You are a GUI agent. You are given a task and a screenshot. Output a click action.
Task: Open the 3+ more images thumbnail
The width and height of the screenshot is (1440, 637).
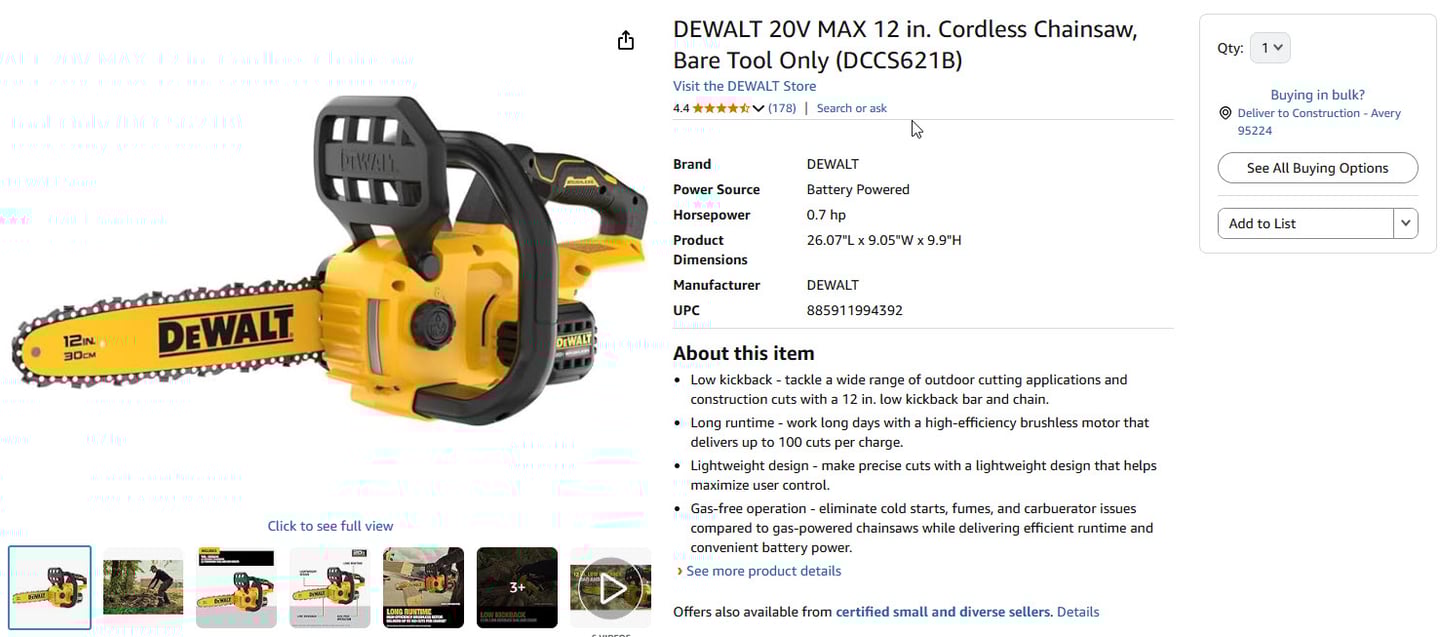tap(517, 588)
